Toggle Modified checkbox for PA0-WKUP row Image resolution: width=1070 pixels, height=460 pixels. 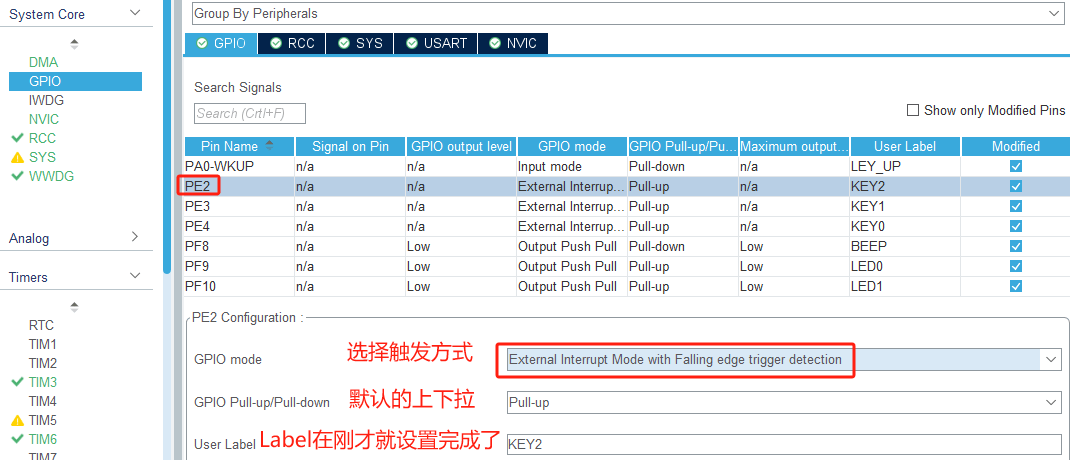(x=1016, y=167)
